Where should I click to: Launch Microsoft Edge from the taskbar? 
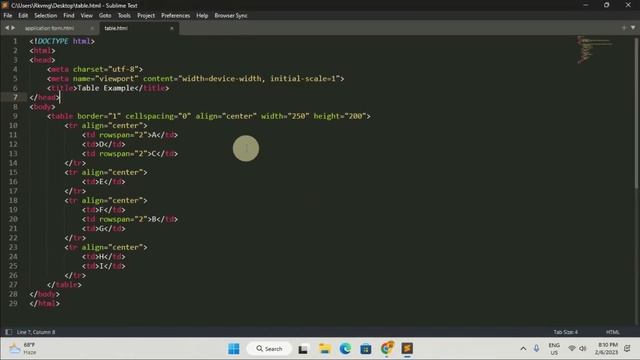tap(345, 349)
